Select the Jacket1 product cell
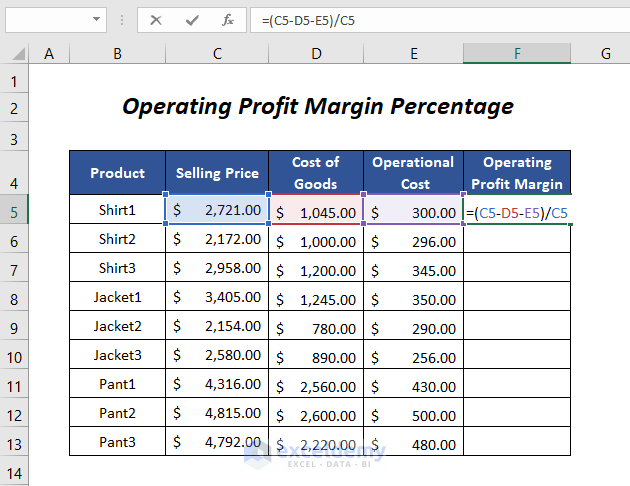 (x=117, y=298)
